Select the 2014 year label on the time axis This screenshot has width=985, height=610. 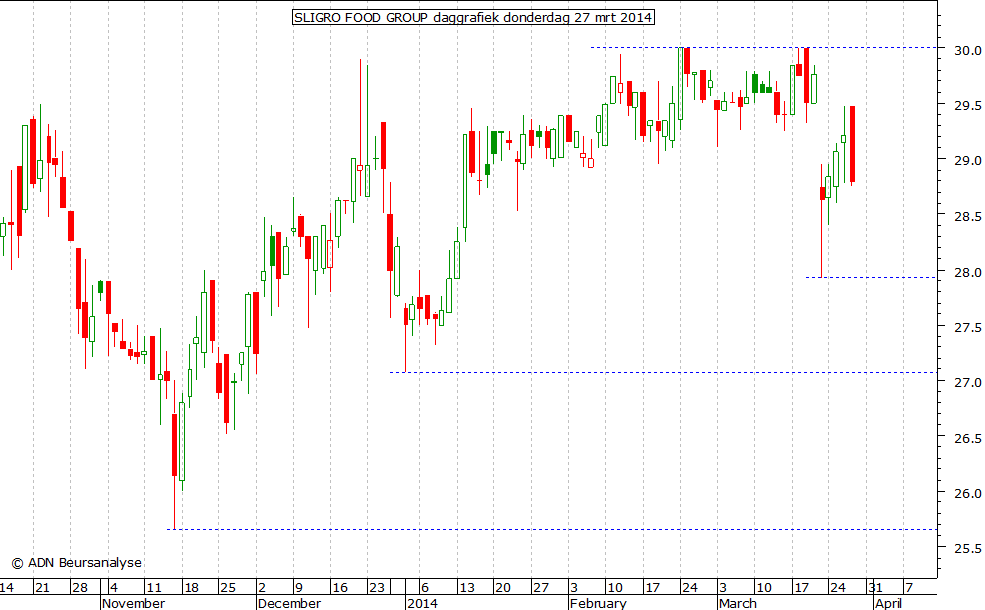(422, 603)
